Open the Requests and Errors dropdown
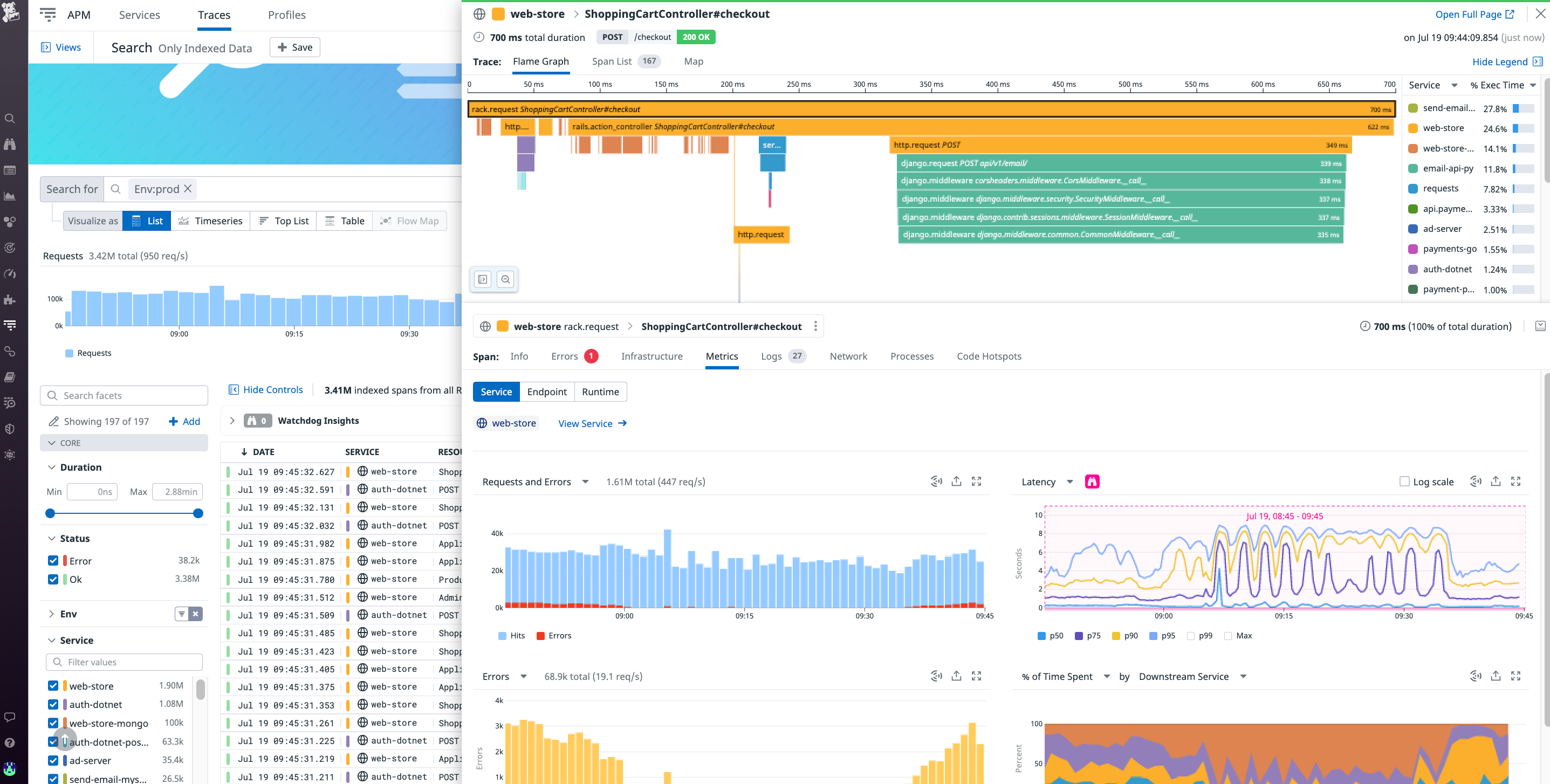This screenshot has width=1550, height=784. click(585, 482)
